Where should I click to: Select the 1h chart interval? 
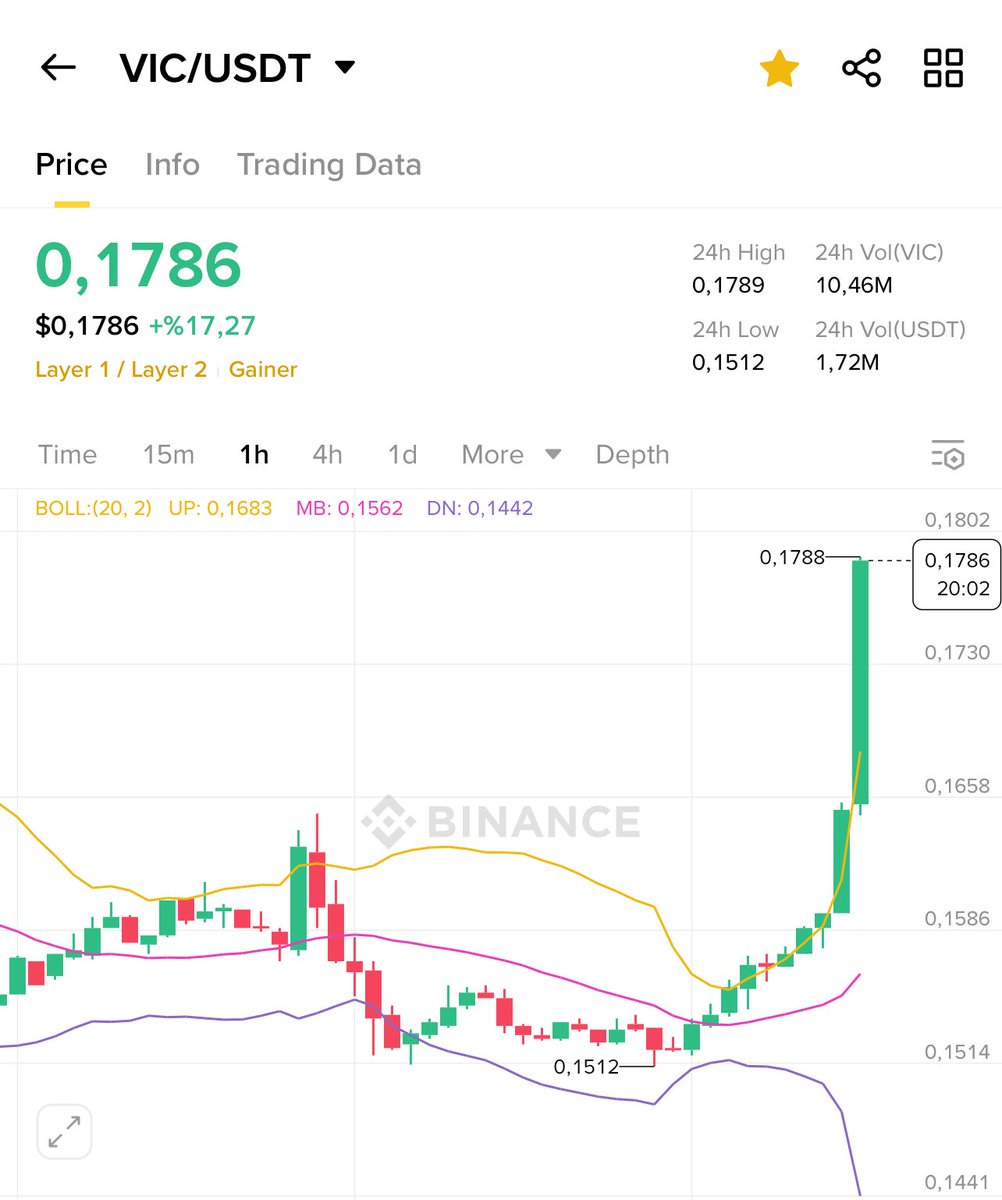tap(254, 455)
